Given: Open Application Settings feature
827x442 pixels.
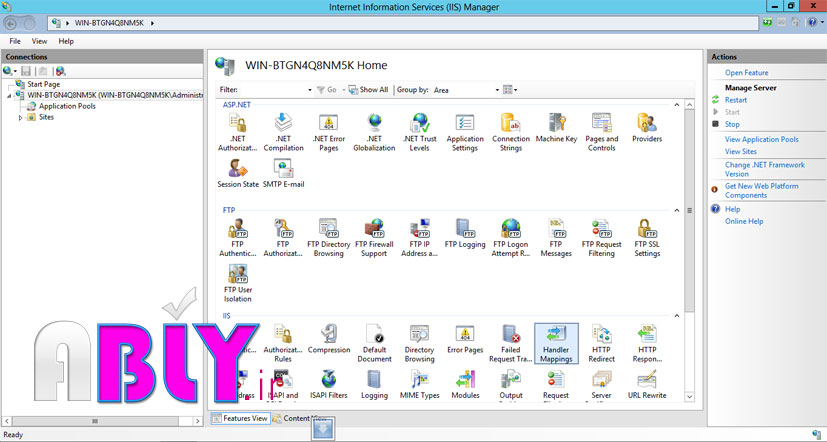Looking at the screenshot, I should [x=465, y=133].
